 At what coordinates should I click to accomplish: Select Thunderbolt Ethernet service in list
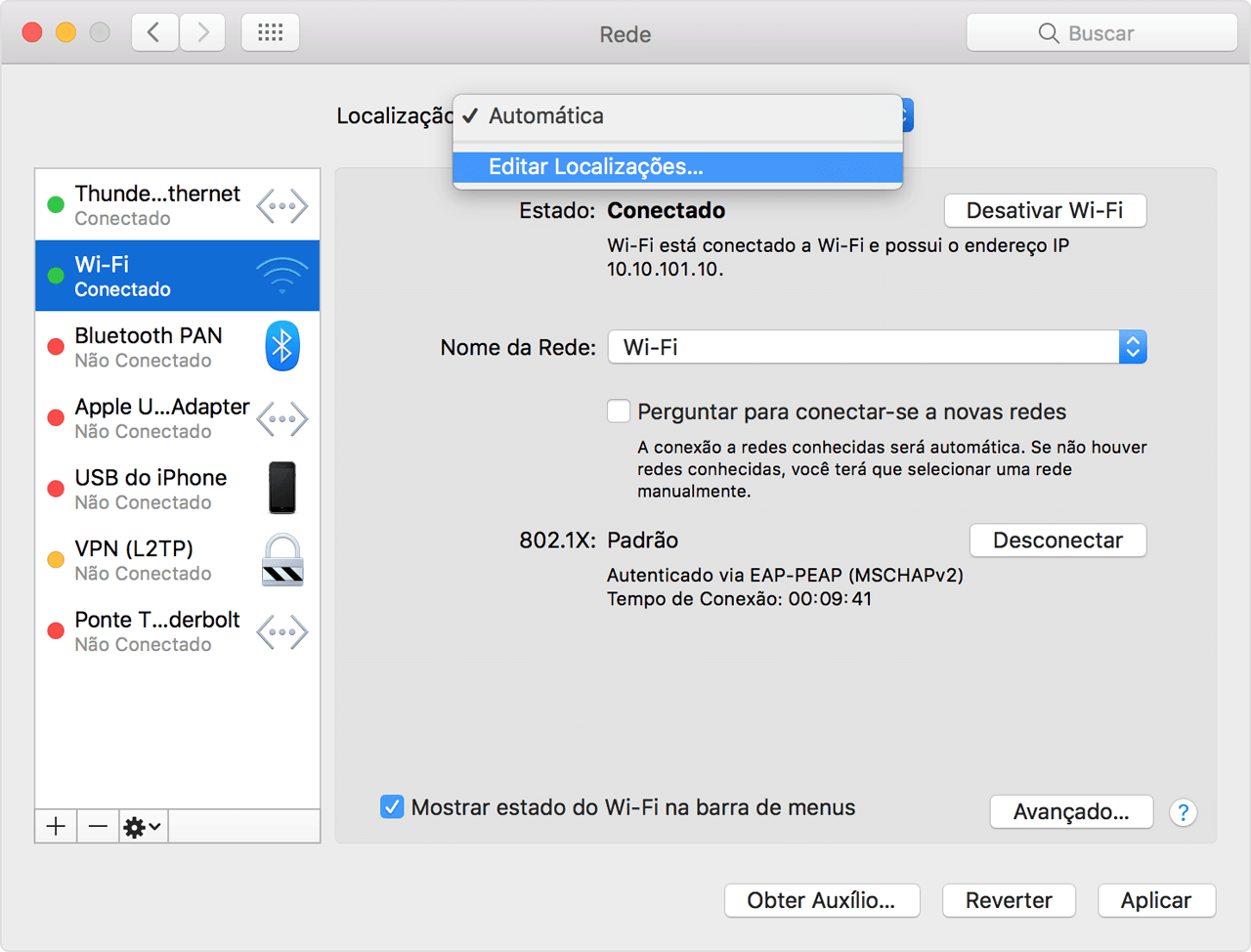pos(178,204)
